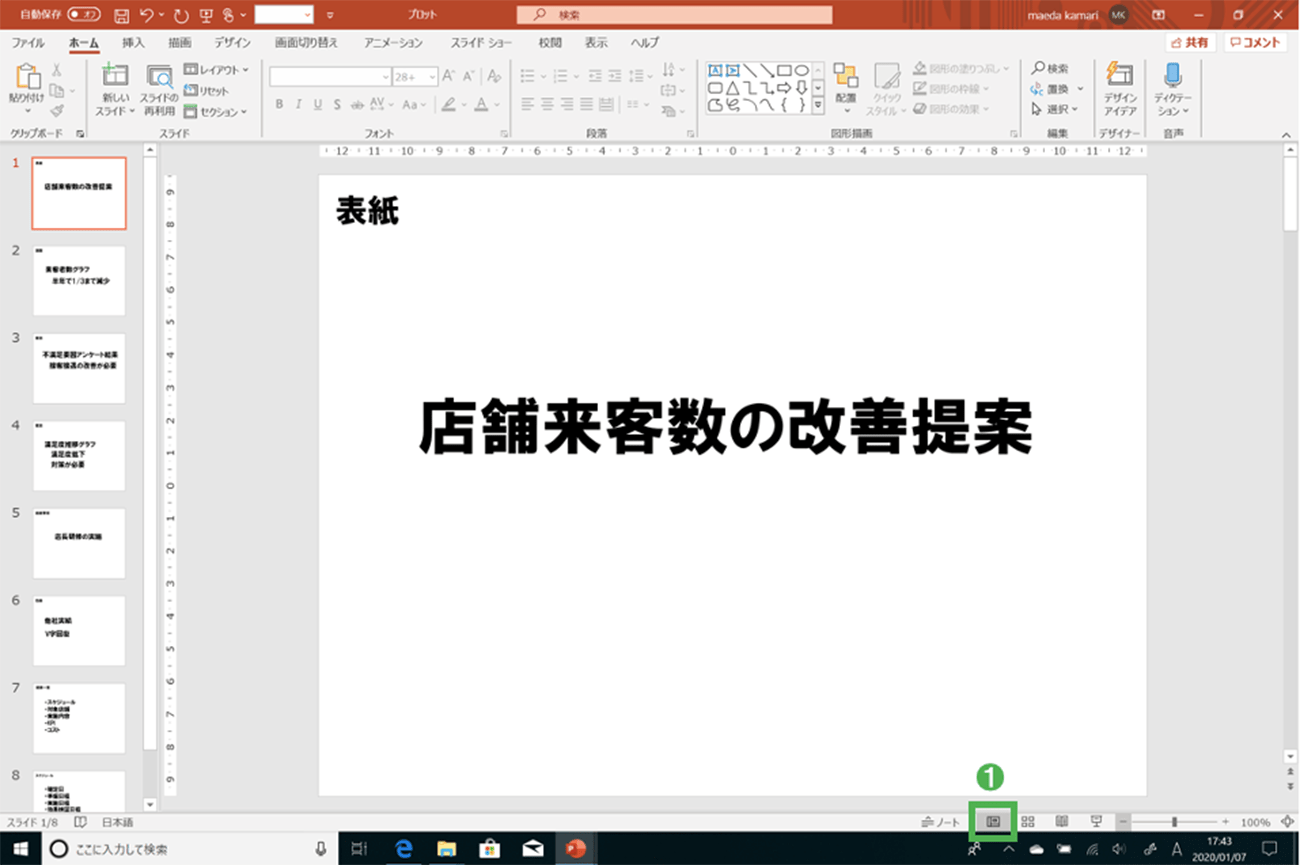
Task: Click the bullets list icon
Action: (527, 76)
